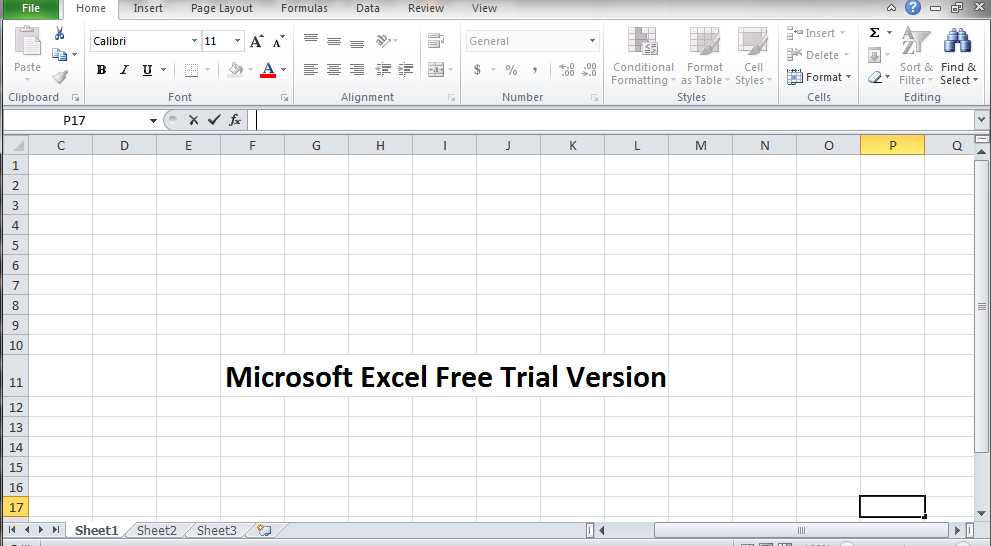Click Merge & Center icon
Image resolution: width=991 pixels, height=546 pixels.
pos(436,70)
